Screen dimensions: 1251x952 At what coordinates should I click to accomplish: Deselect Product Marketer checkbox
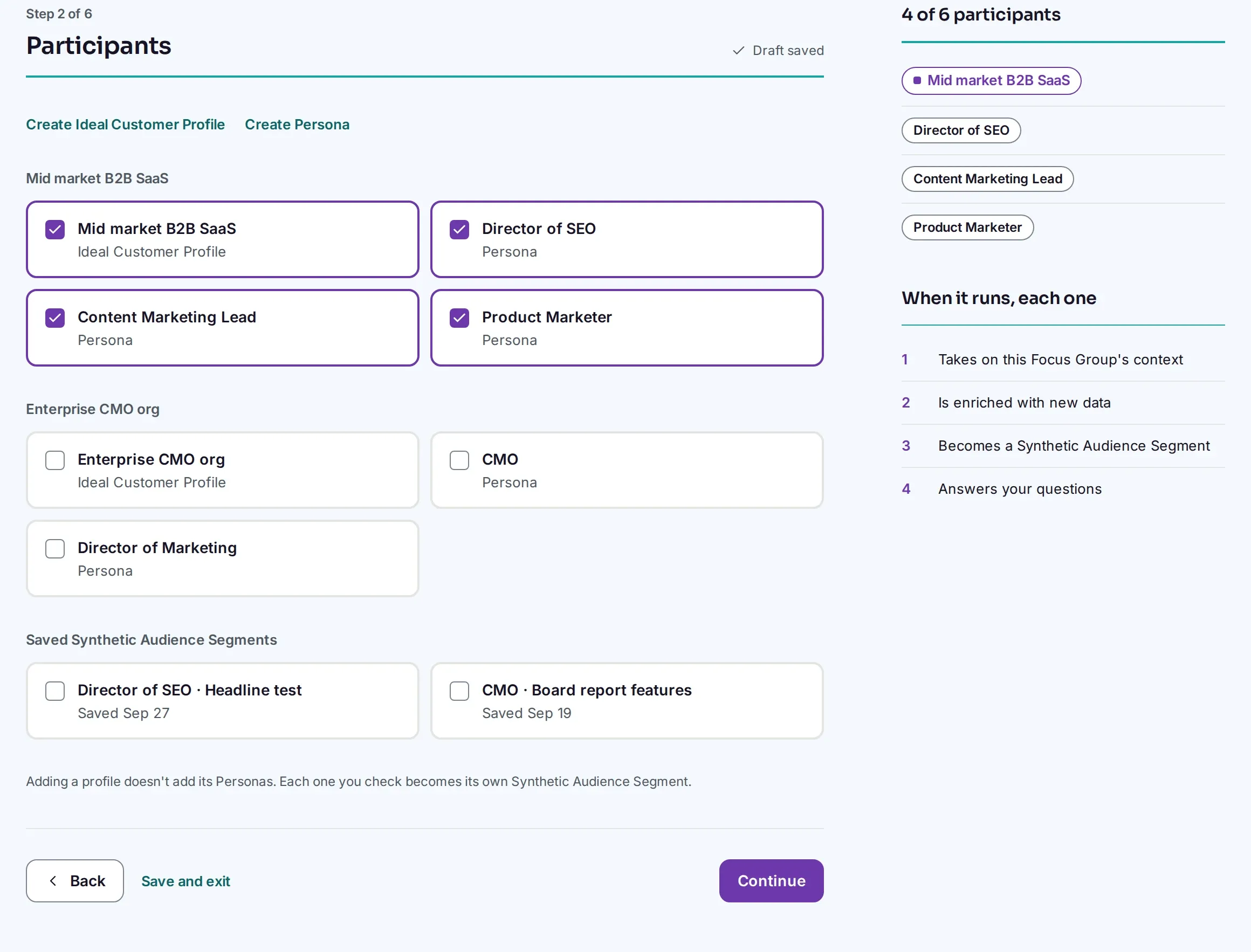pos(459,318)
